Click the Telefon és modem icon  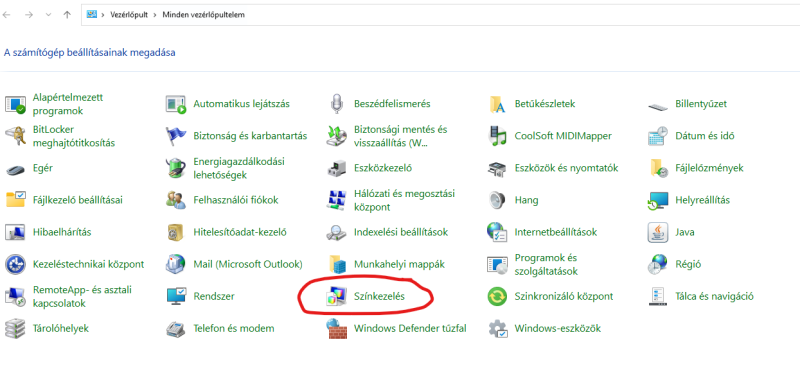click(176, 329)
